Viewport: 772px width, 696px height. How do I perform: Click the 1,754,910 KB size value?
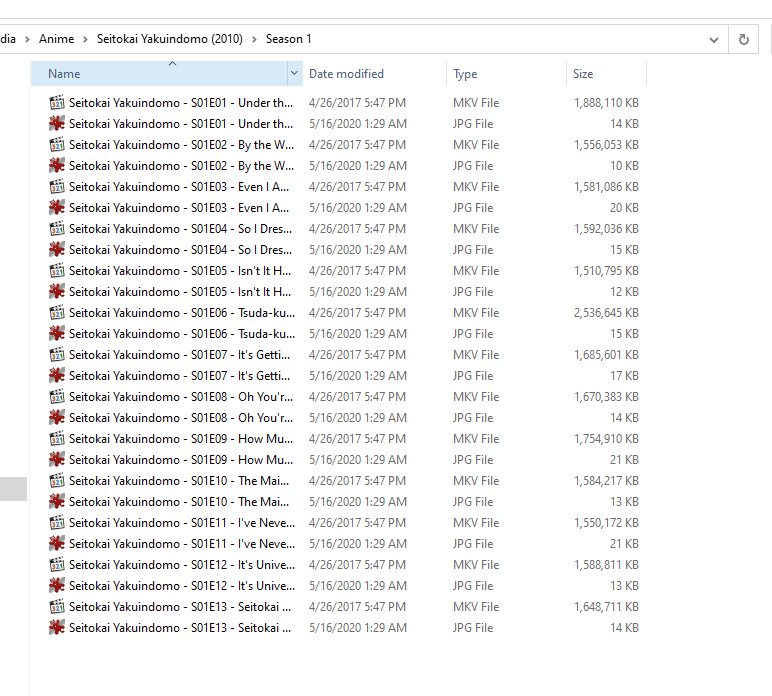[x=606, y=439]
